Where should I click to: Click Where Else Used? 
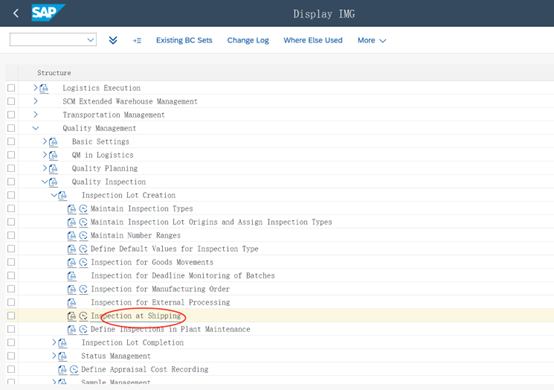tap(313, 40)
